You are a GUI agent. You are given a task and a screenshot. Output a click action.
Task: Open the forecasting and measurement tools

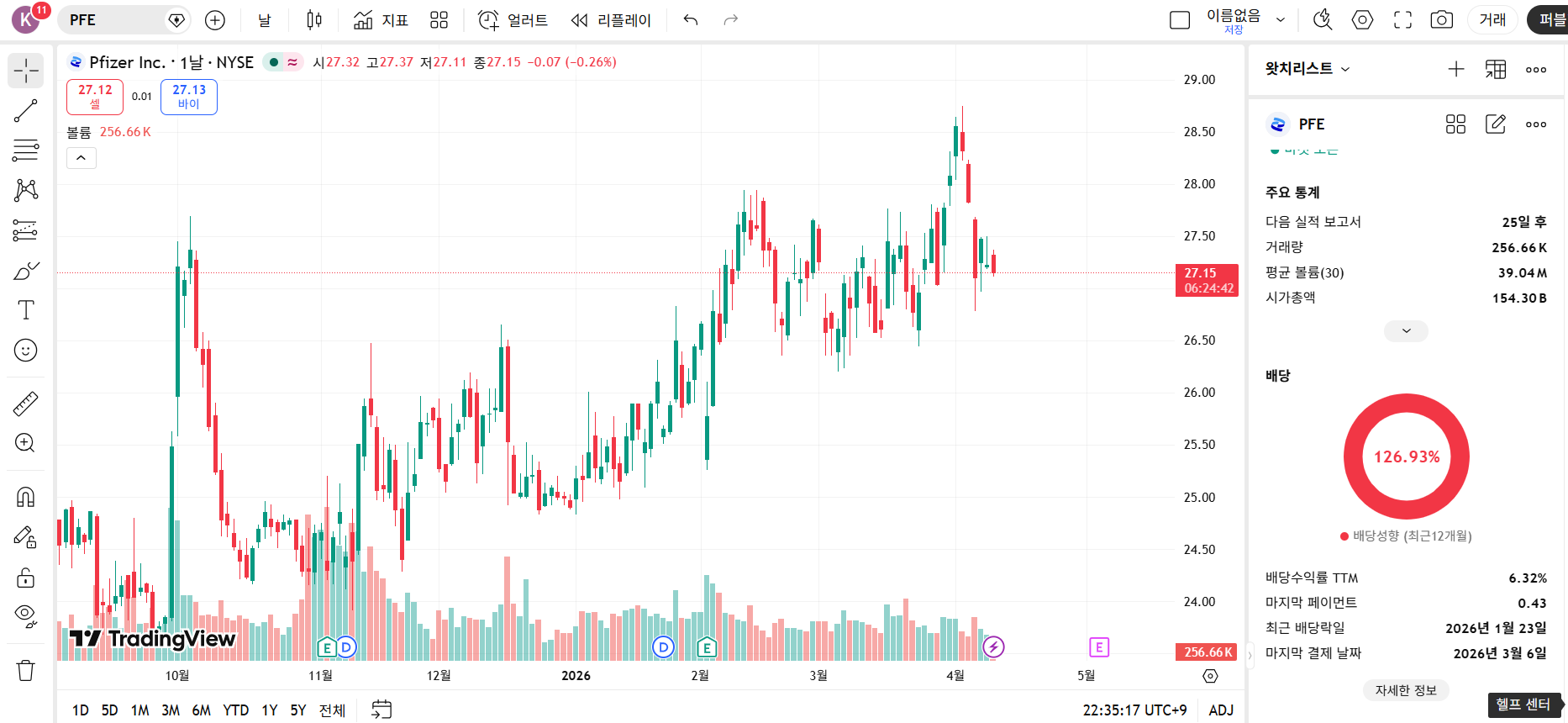coord(26,230)
